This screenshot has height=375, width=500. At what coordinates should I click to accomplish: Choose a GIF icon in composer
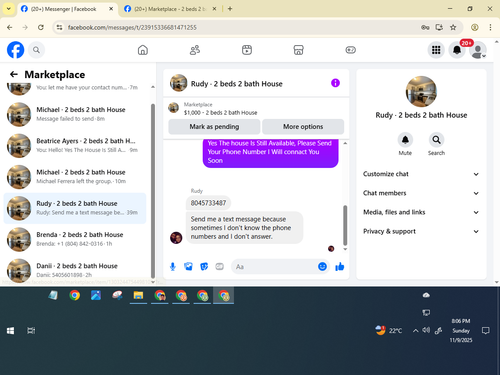(x=219, y=266)
